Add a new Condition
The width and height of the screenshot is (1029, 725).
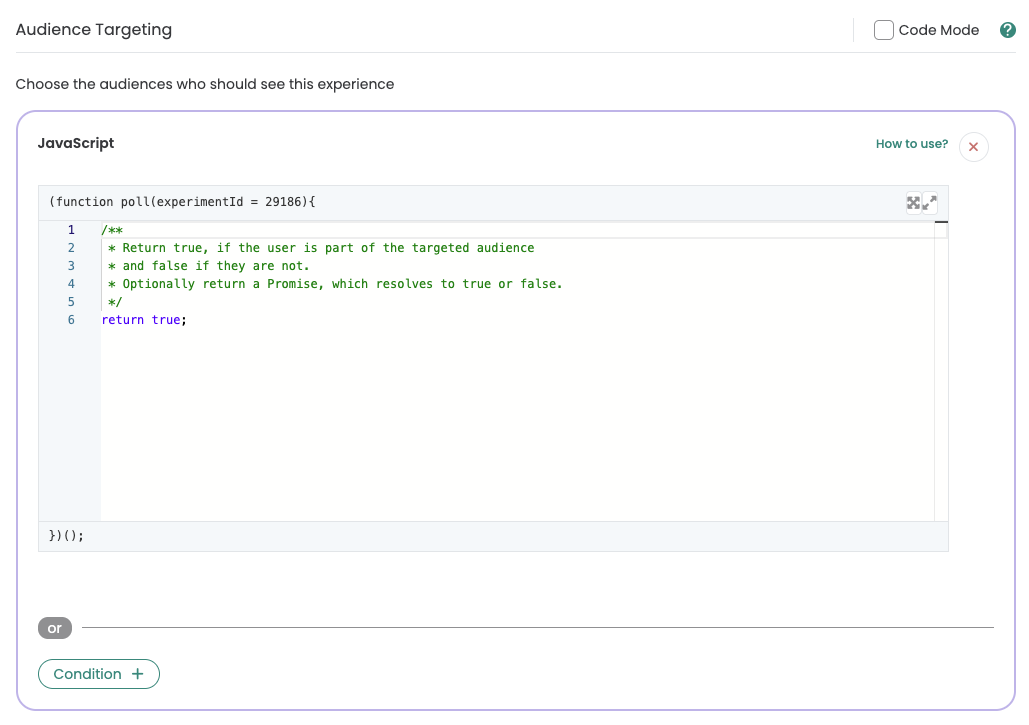[x=98, y=674]
